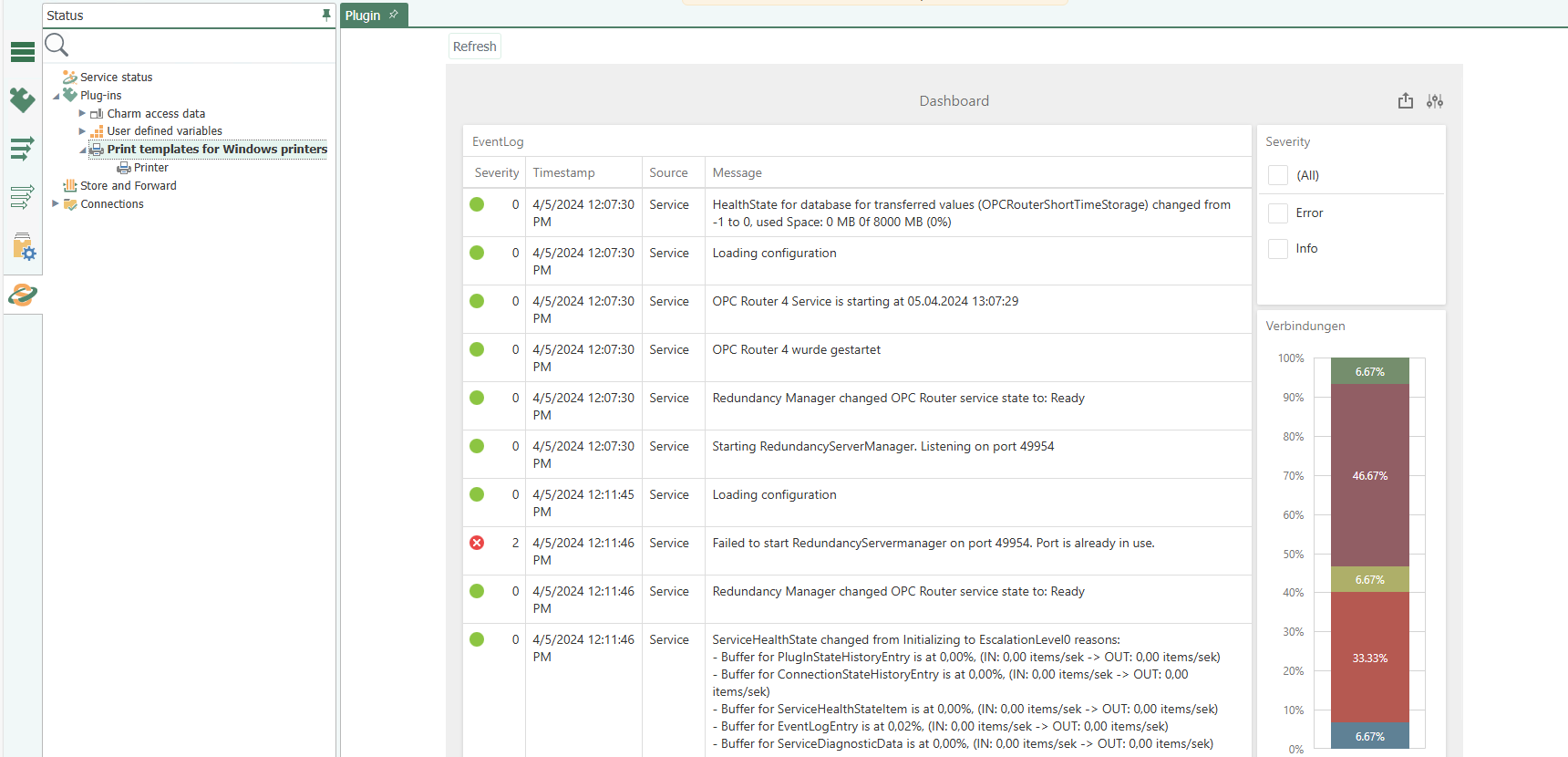Click the red error icon for Failed to start row
The height and width of the screenshot is (757, 1568).
[477, 543]
